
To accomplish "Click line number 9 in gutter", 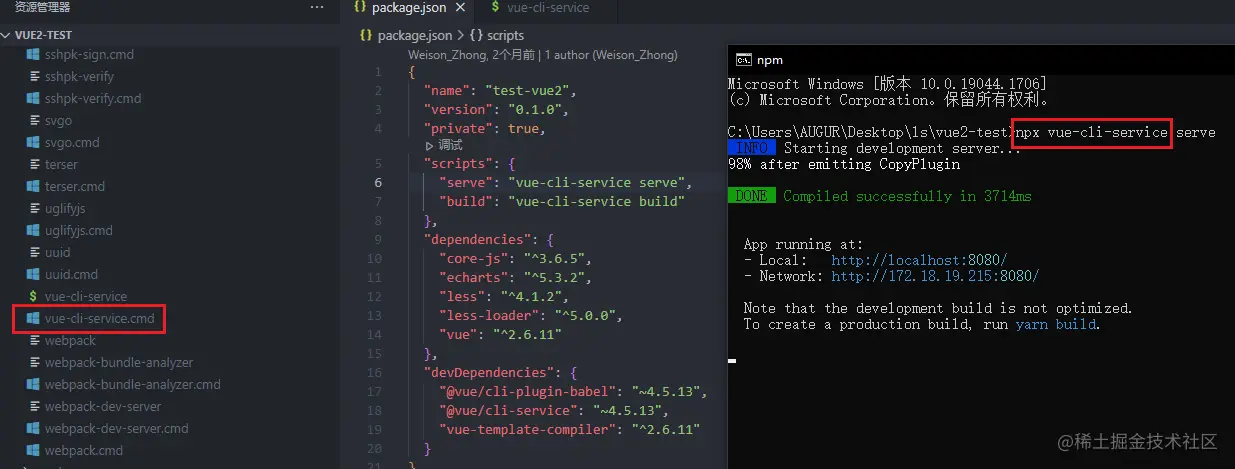I will 377,239.
